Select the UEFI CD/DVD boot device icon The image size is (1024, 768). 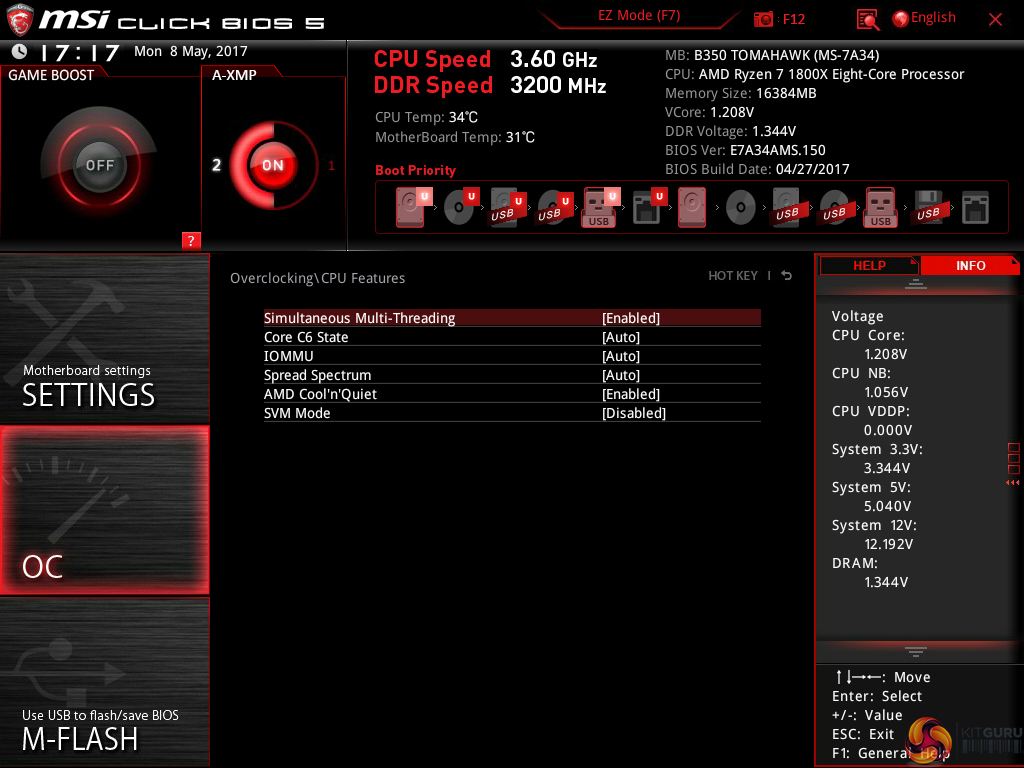click(x=461, y=207)
